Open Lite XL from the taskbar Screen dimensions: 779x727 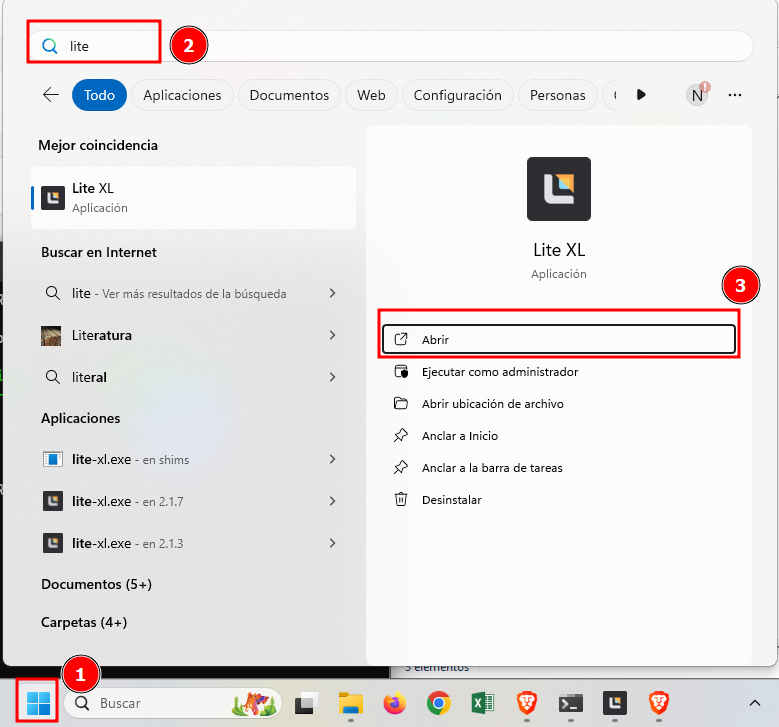[x=615, y=703]
